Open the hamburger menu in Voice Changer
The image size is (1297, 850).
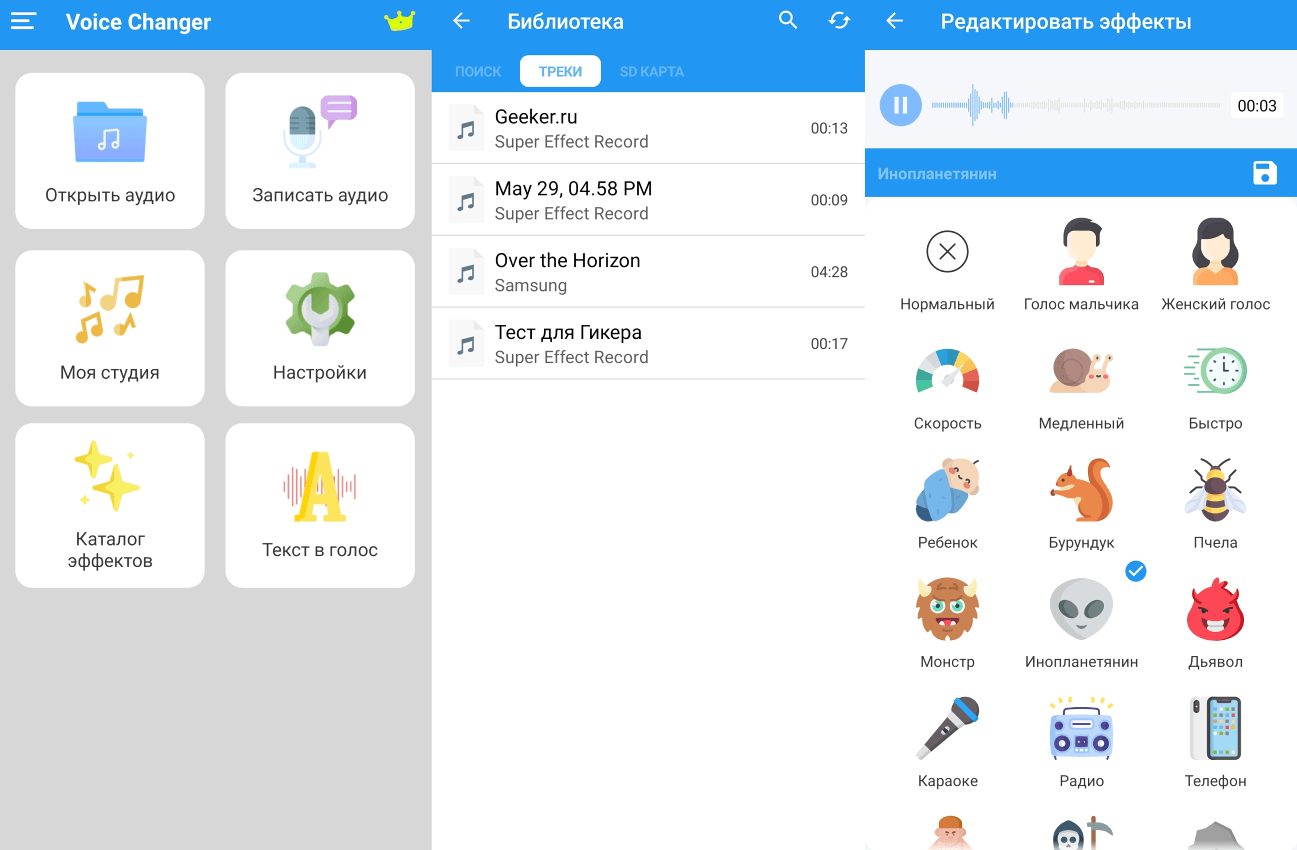tap(23, 21)
